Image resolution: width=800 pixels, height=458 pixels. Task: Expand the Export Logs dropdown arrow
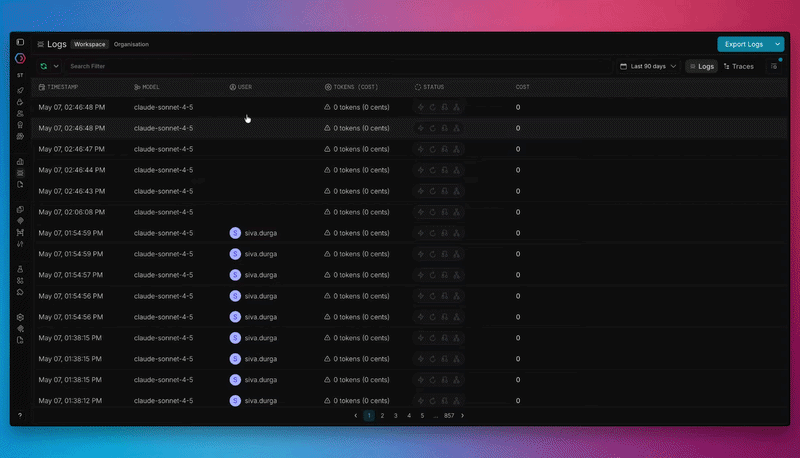(778, 44)
